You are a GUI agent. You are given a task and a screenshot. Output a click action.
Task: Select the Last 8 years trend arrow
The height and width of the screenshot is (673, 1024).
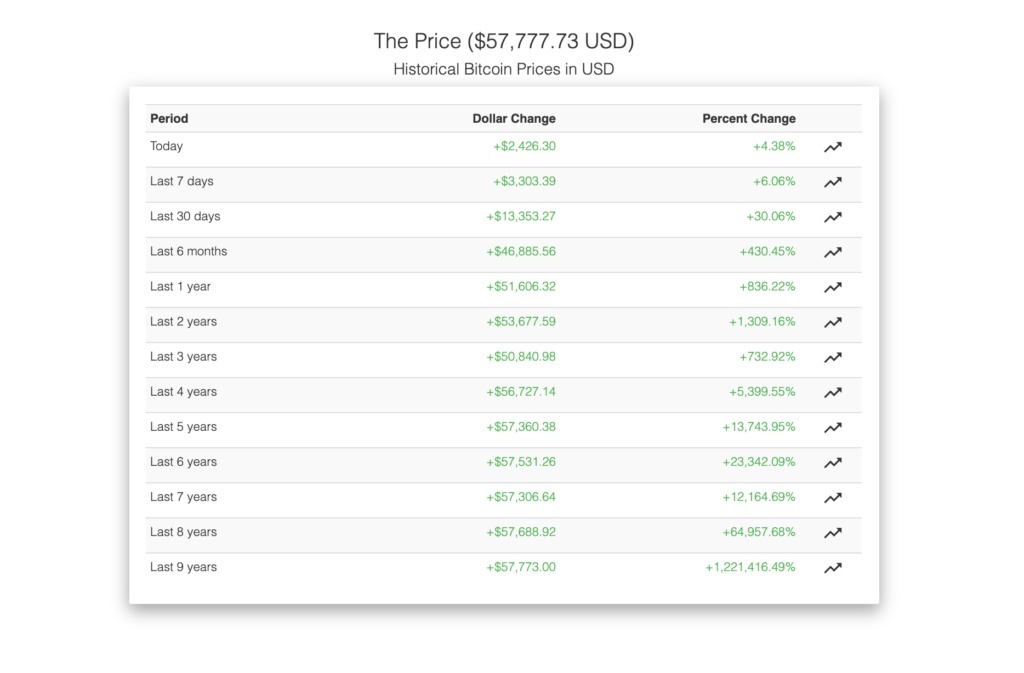pos(832,533)
